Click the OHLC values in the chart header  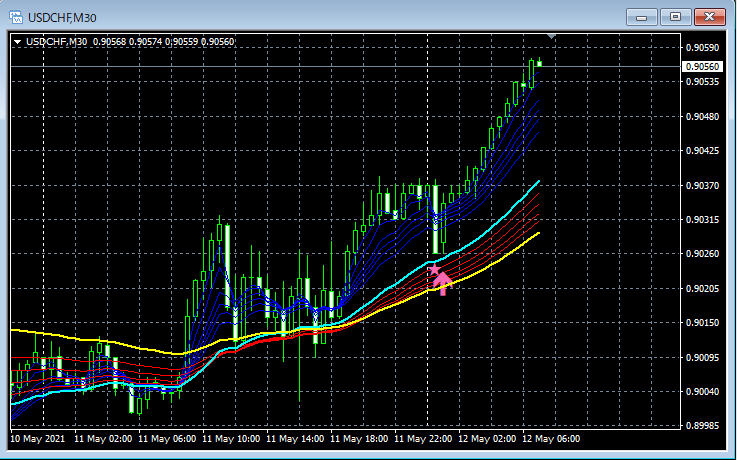(x=163, y=42)
